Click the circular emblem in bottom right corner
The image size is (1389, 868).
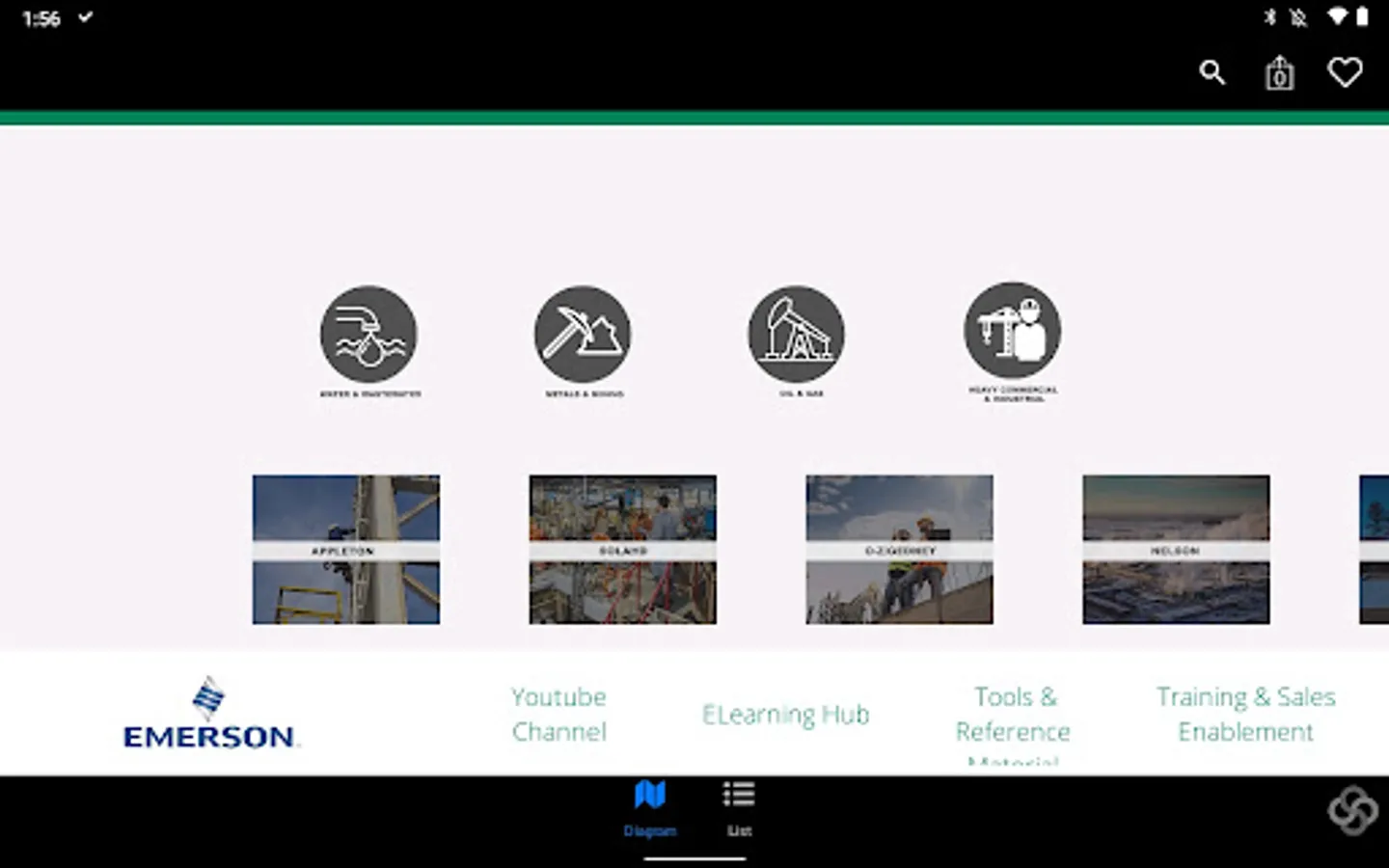click(x=1354, y=811)
